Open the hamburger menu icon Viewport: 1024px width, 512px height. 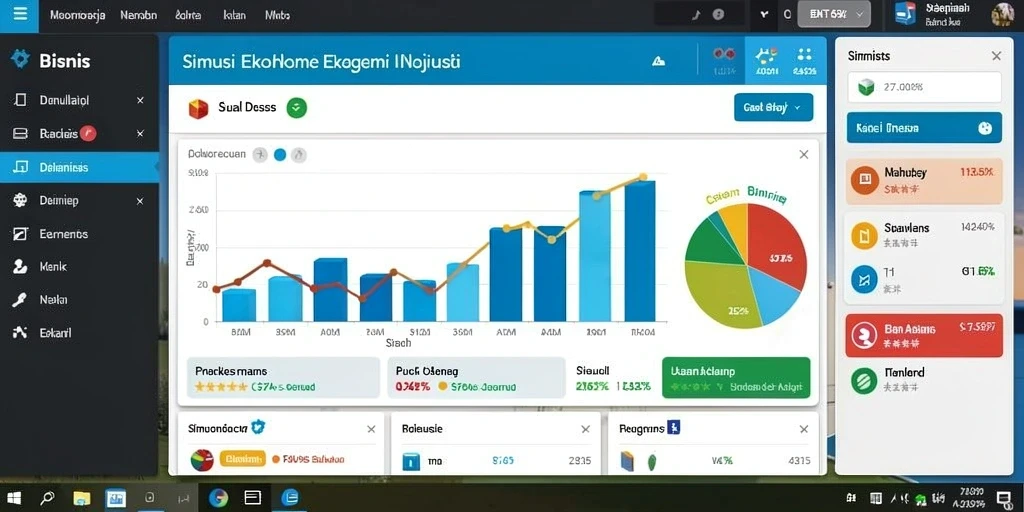[x=20, y=14]
